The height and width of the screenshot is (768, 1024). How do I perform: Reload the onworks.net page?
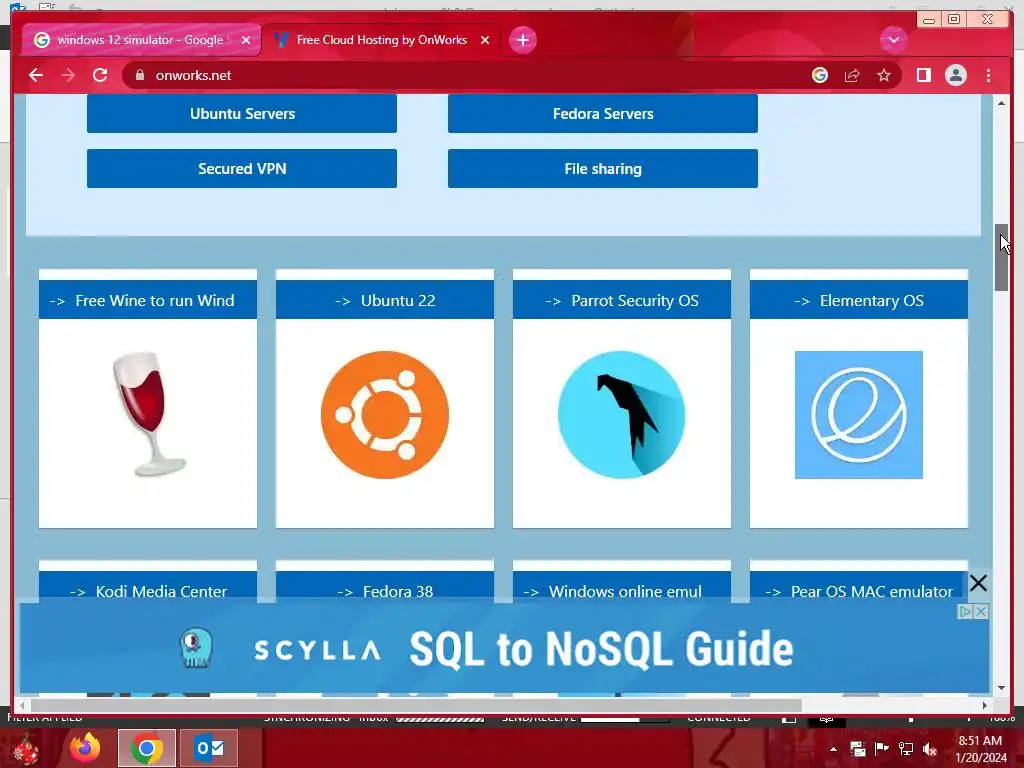pos(100,75)
